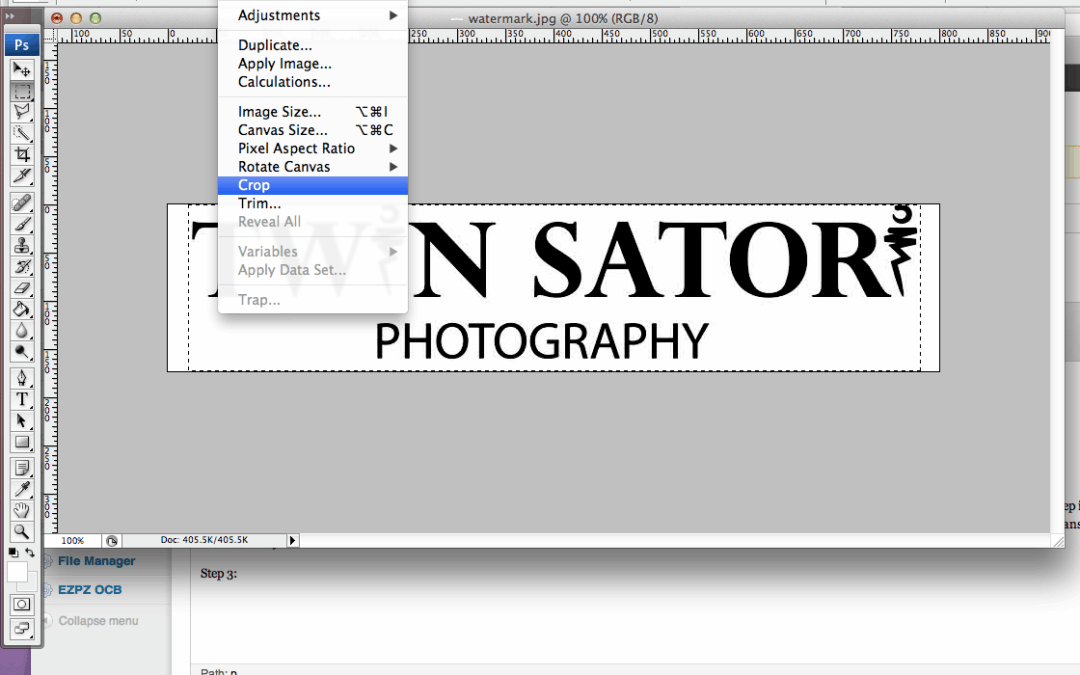Select the Healing Brush tool
Screen dimensions: 1080x675
[22, 202]
